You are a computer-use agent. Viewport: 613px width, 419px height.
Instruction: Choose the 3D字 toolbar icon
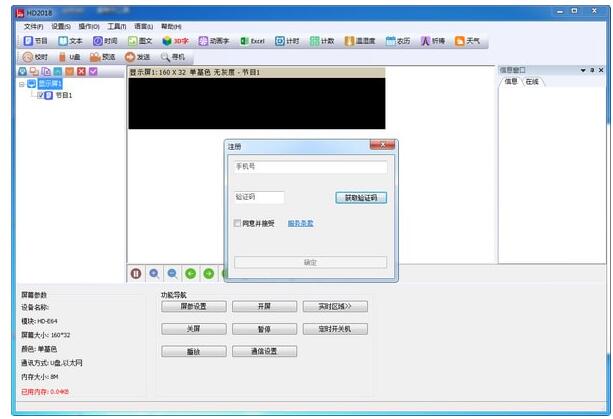coord(175,41)
